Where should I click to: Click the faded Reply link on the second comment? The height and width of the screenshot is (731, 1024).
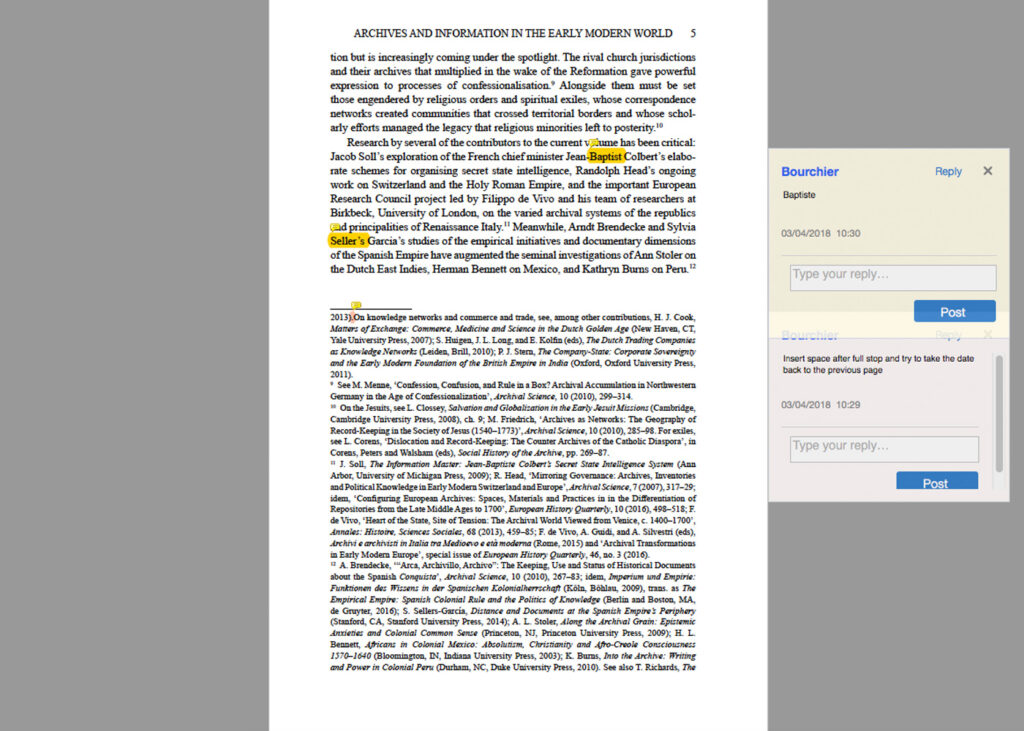pos(948,335)
